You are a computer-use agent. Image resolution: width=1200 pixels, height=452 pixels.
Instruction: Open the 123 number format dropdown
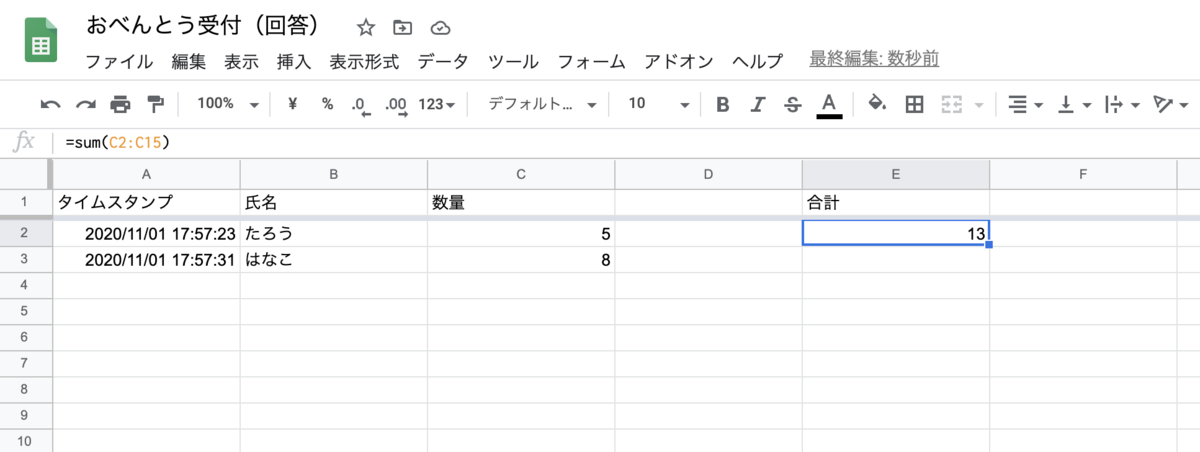pyautogui.click(x=436, y=104)
